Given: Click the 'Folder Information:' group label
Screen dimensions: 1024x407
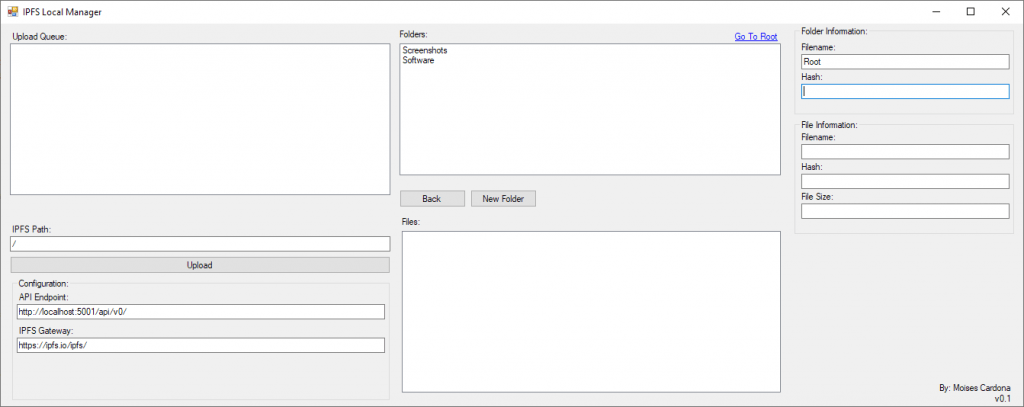Looking at the screenshot, I should pos(834,31).
